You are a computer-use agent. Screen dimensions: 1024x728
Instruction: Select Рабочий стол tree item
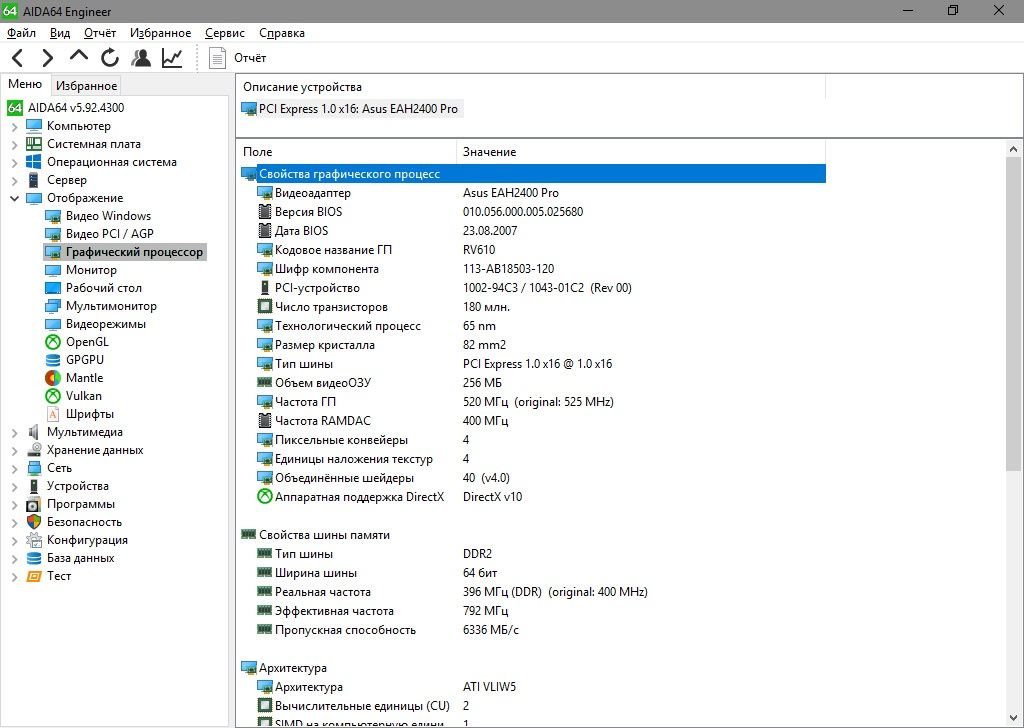click(104, 288)
